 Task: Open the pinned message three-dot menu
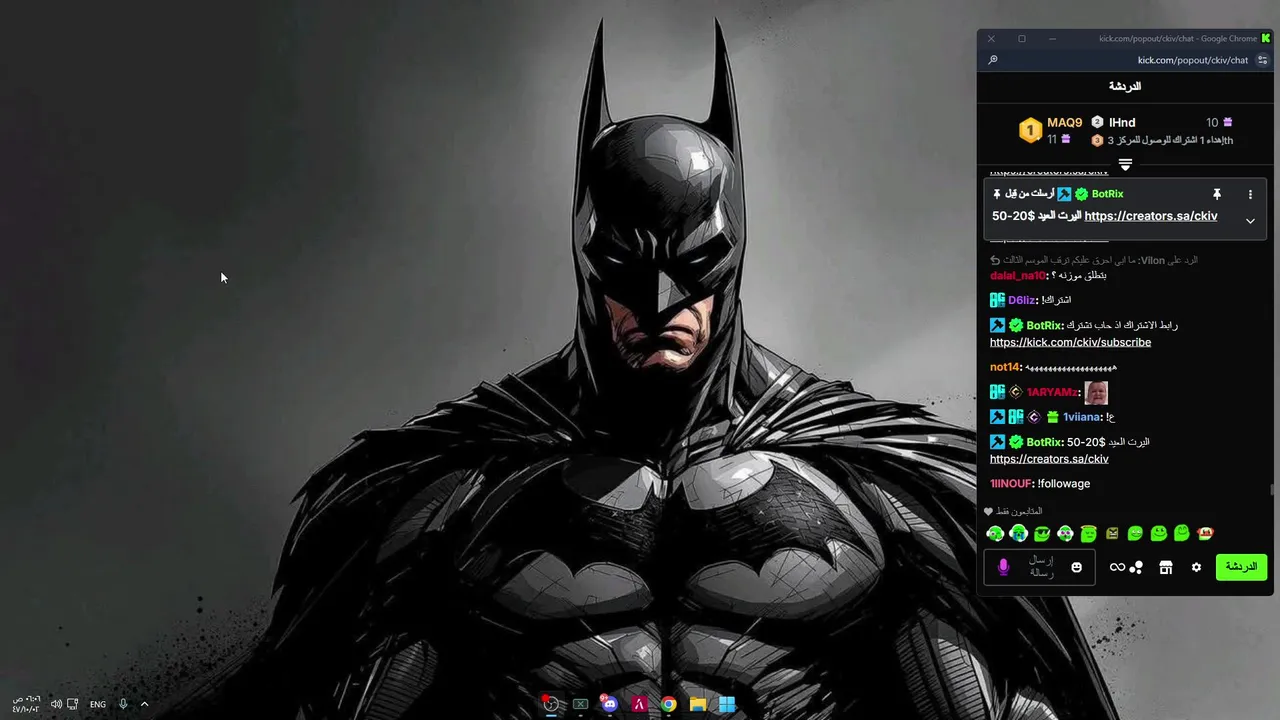(1250, 194)
